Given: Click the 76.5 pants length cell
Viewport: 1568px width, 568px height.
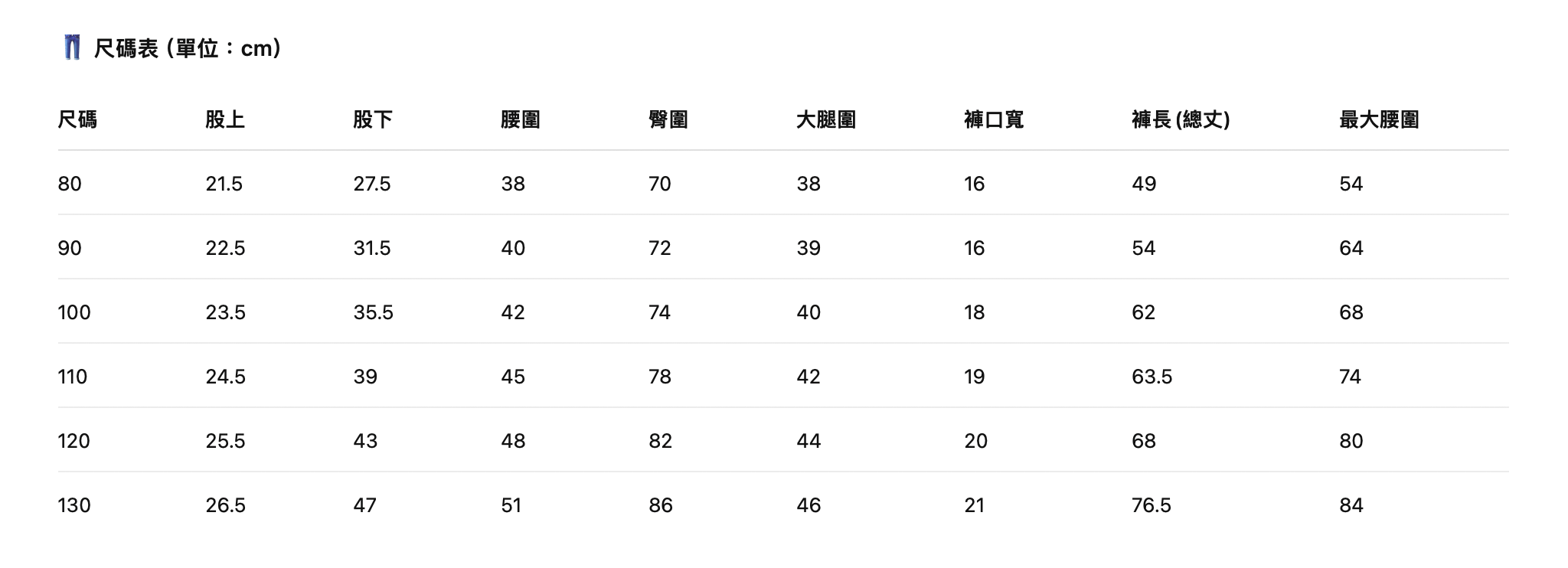Looking at the screenshot, I should click(1151, 505).
